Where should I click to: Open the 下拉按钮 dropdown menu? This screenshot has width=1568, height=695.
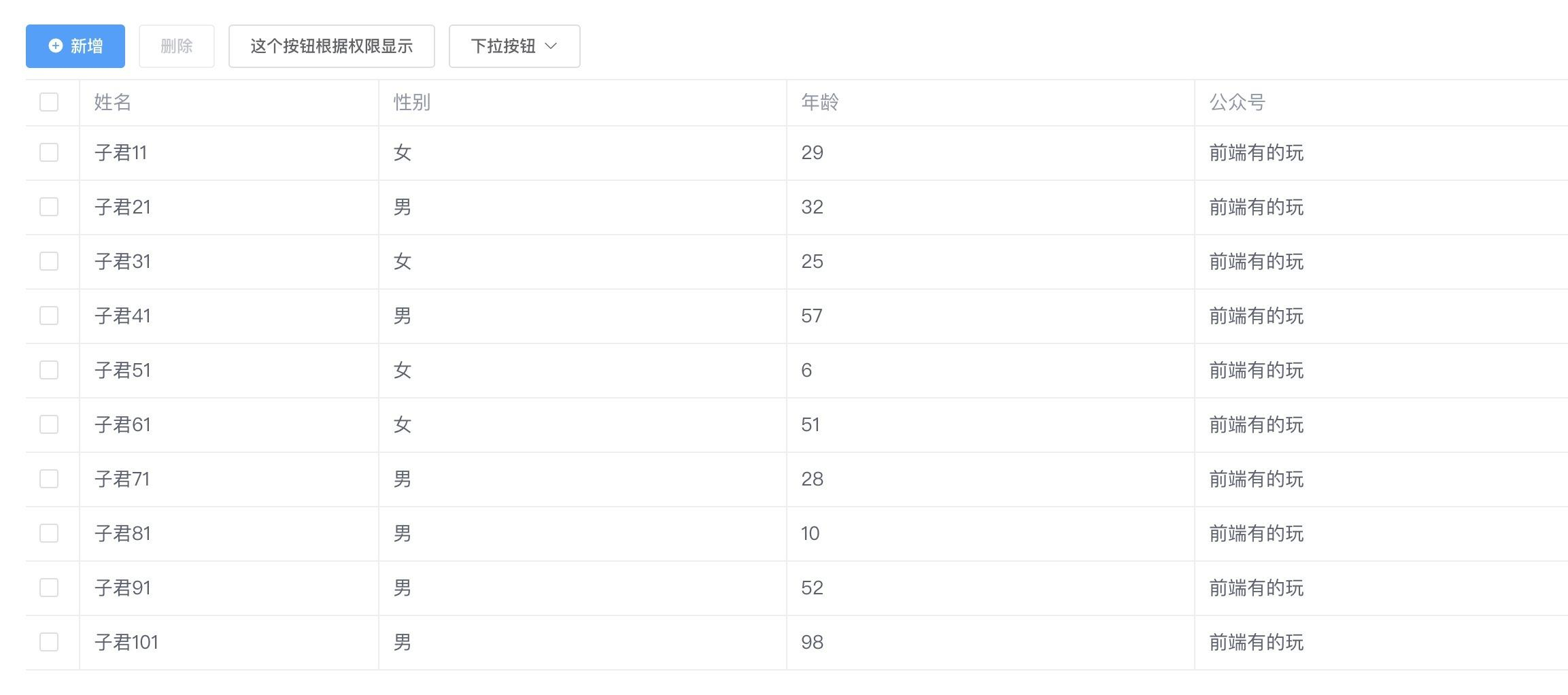pyautogui.click(x=513, y=46)
